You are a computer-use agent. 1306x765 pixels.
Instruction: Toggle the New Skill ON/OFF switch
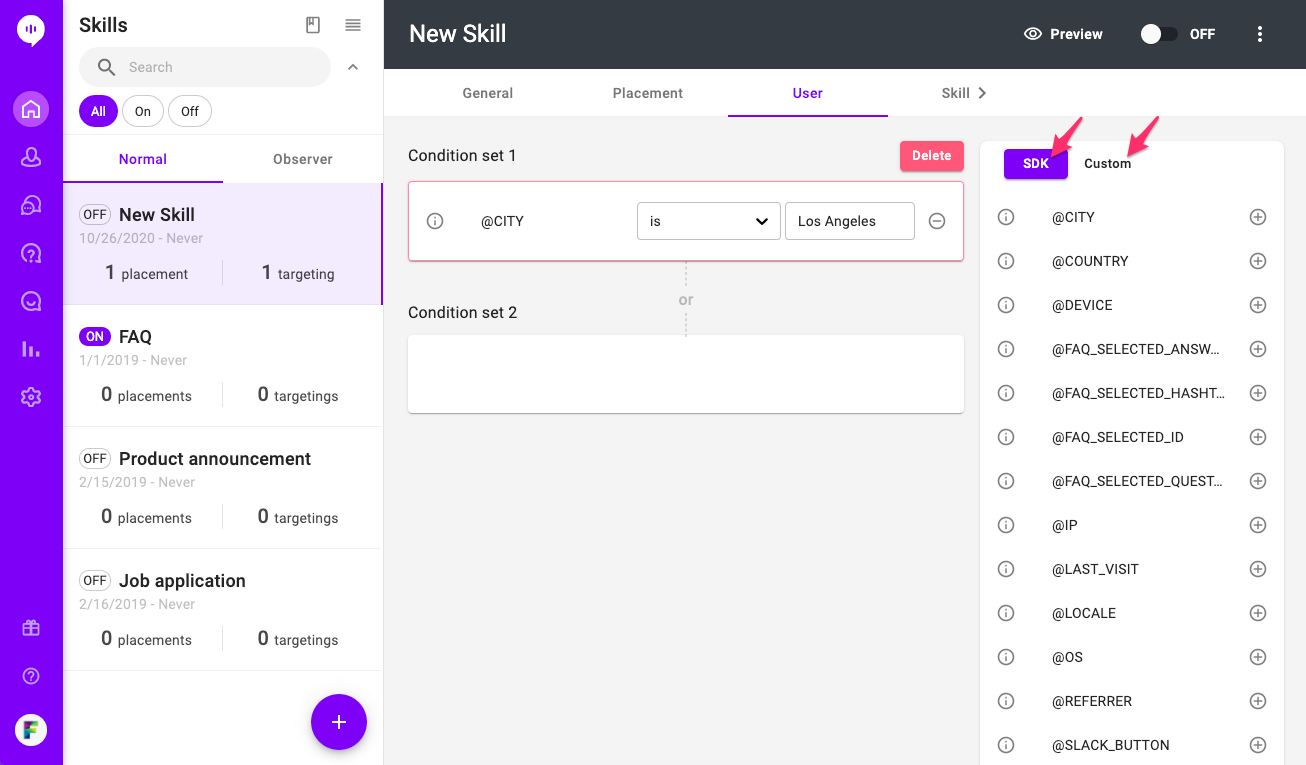pyautogui.click(x=1159, y=34)
